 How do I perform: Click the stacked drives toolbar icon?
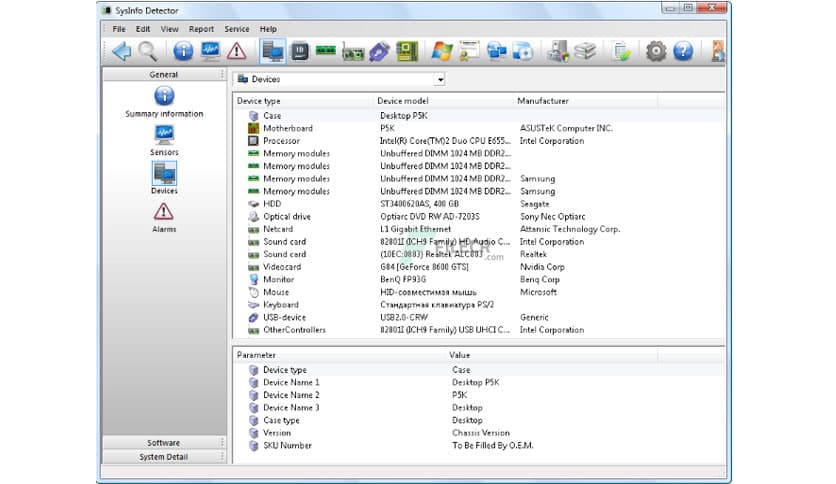coord(585,51)
